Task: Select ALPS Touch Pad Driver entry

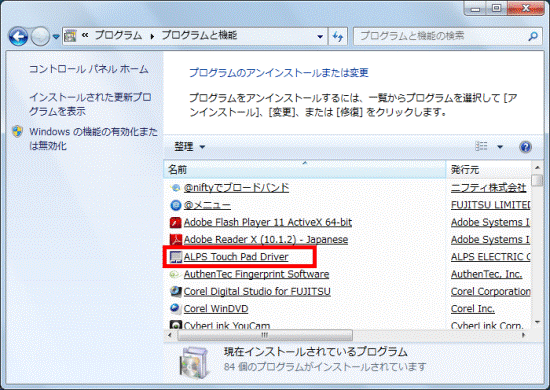Action: (236, 257)
